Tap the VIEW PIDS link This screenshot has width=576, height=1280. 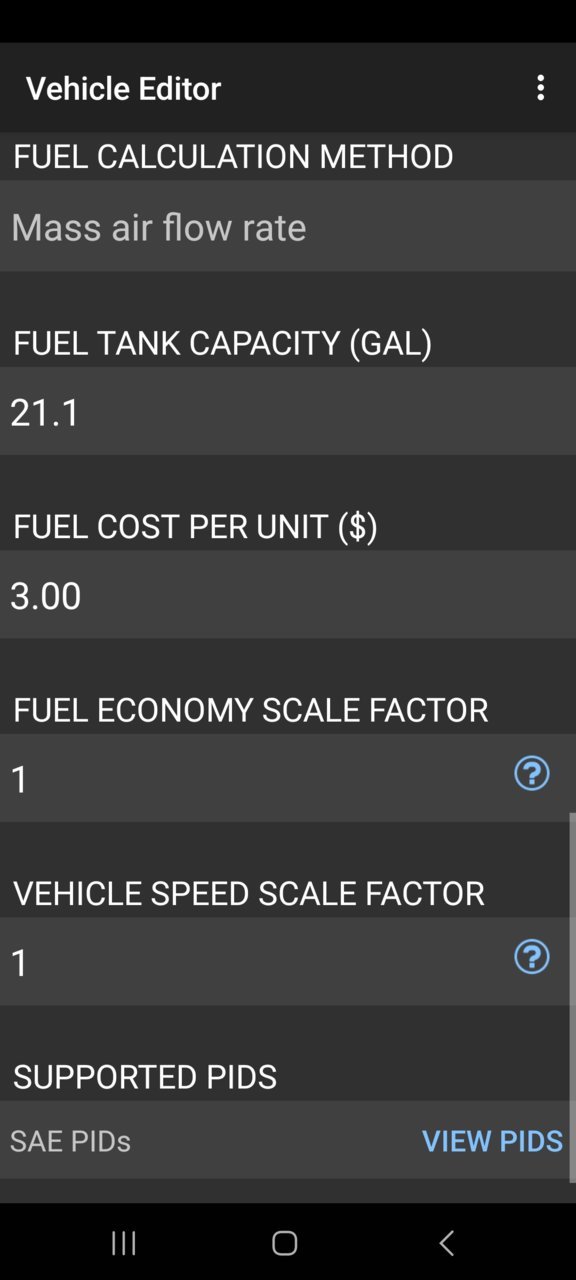click(492, 1141)
